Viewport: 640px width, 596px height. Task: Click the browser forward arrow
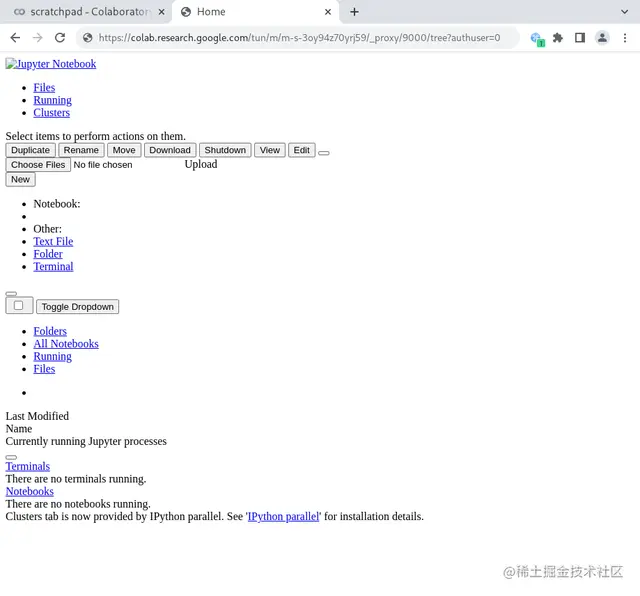38,38
